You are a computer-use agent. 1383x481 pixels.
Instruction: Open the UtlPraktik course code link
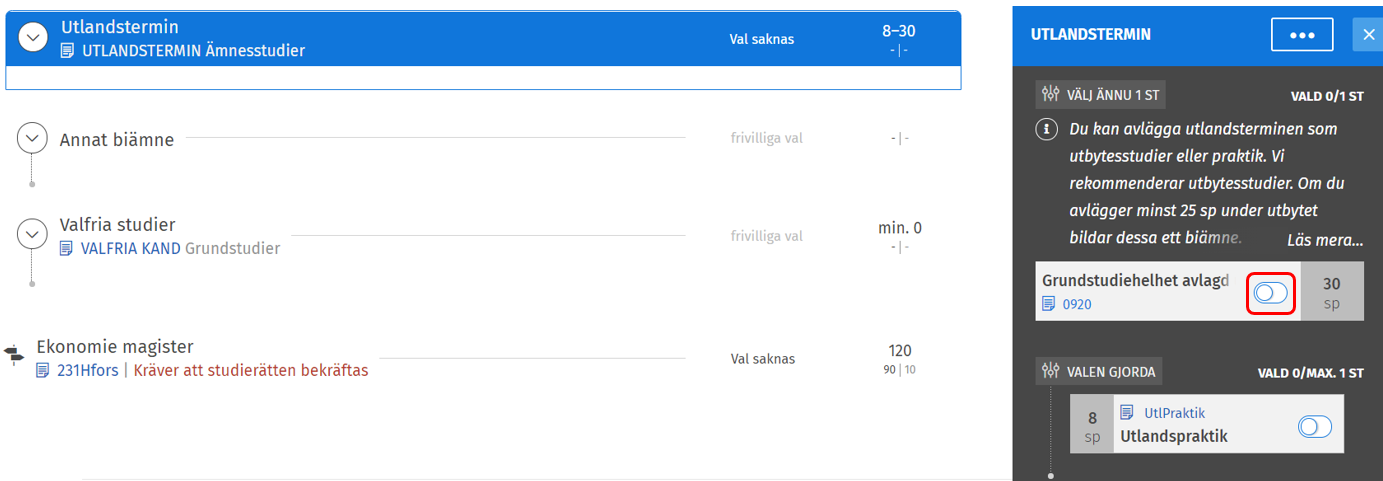pyautogui.click(x=1175, y=412)
